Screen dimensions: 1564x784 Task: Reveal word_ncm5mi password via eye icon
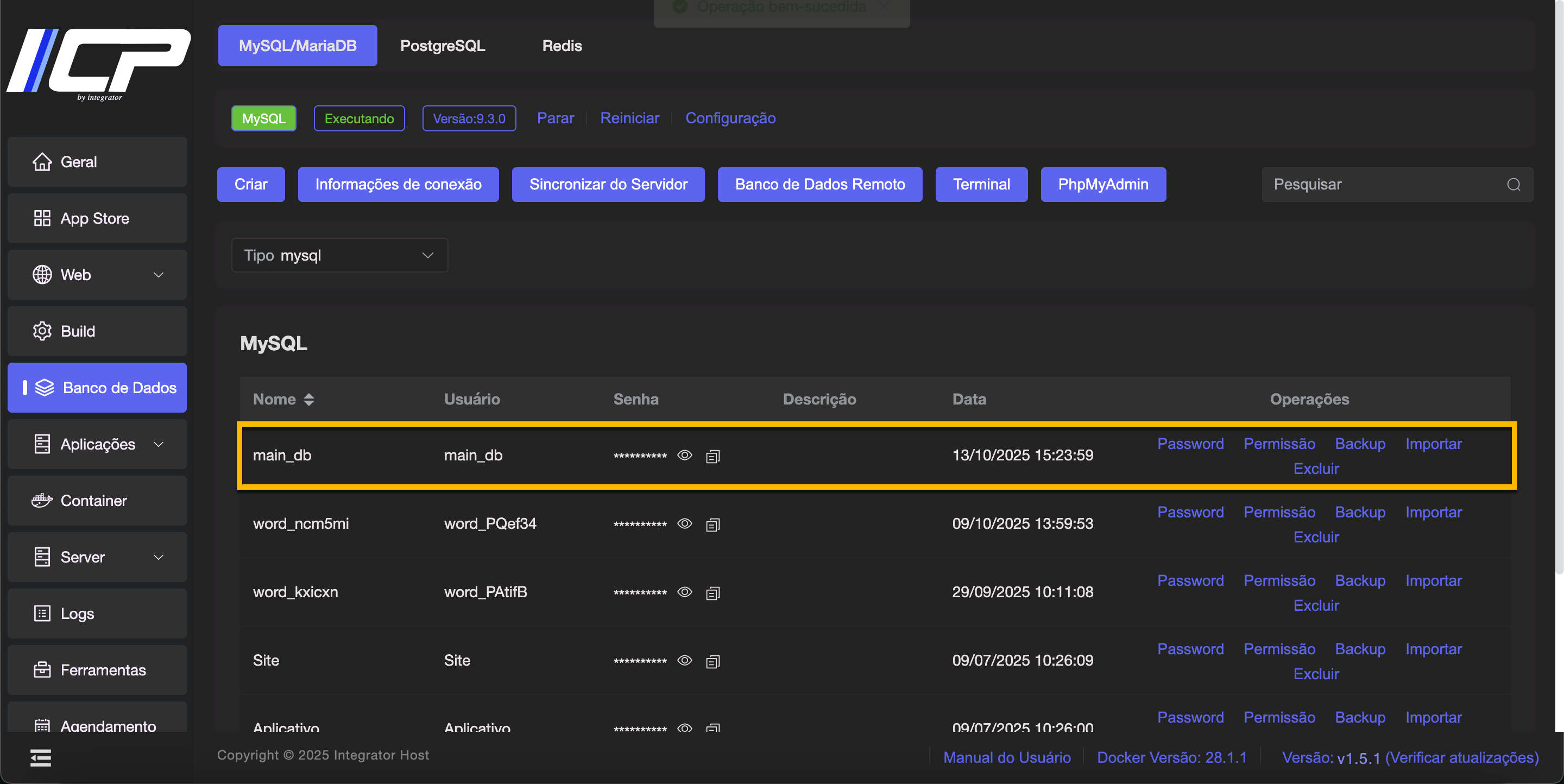click(x=685, y=524)
